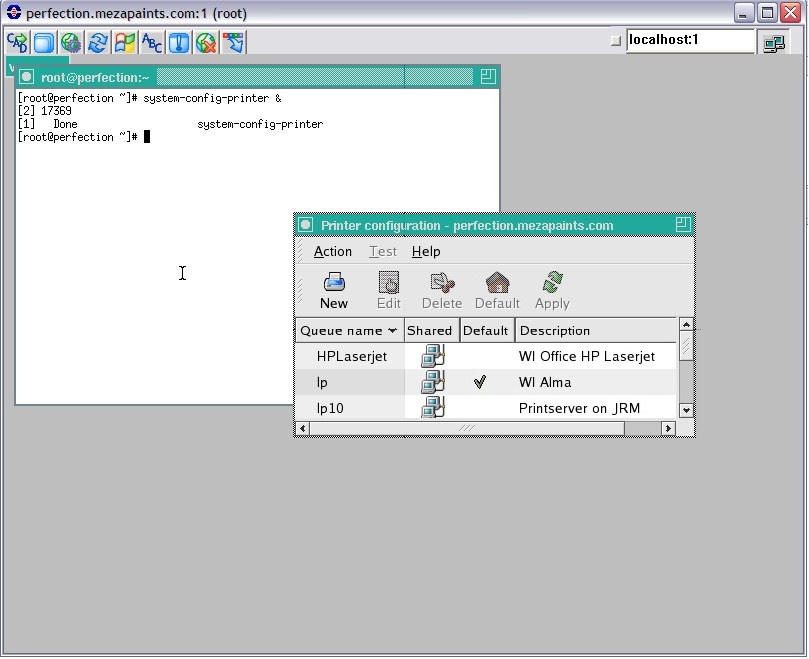Click the disconnect globe with red X icon

coord(206,42)
